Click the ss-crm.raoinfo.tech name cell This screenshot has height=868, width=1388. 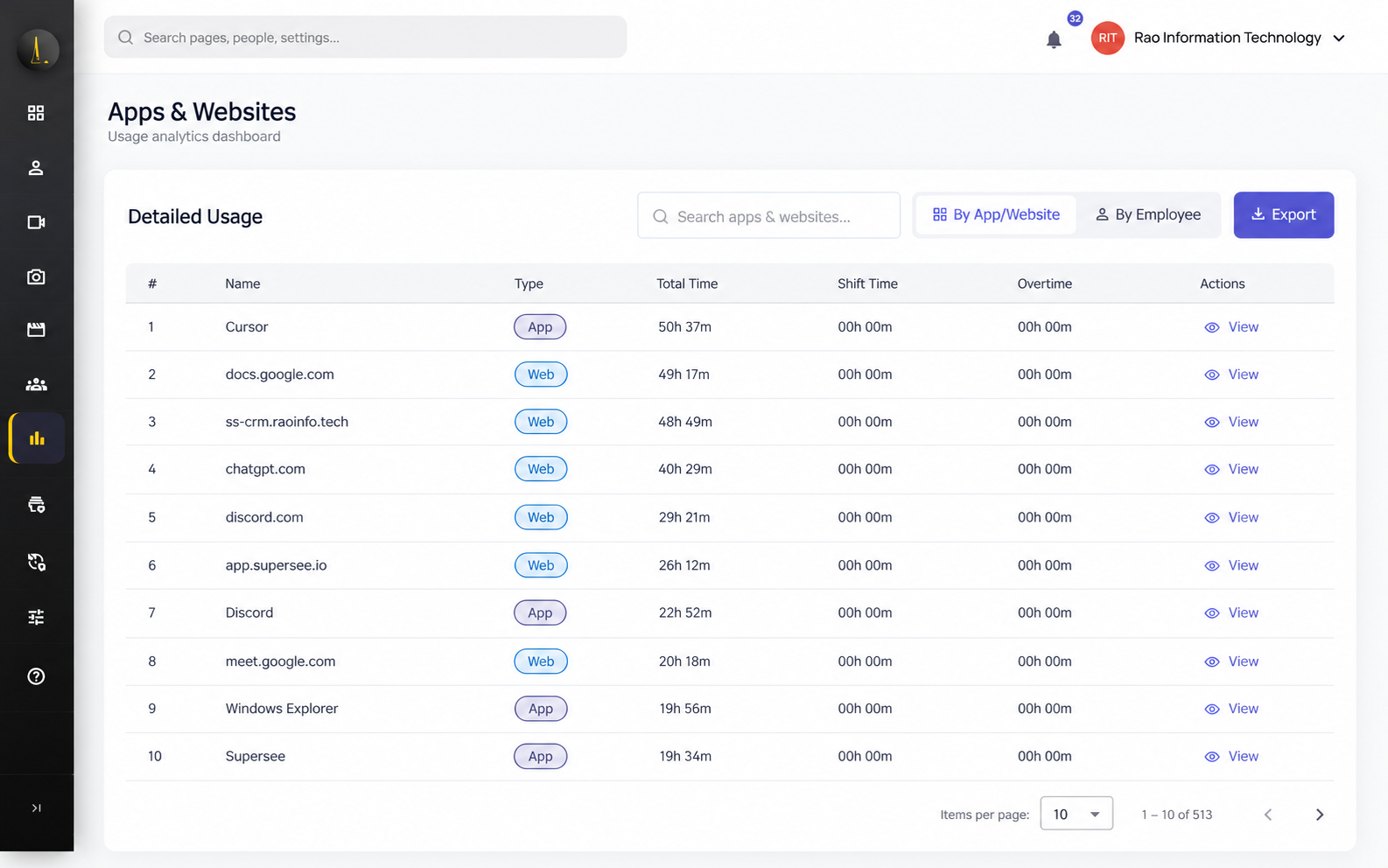[287, 422]
